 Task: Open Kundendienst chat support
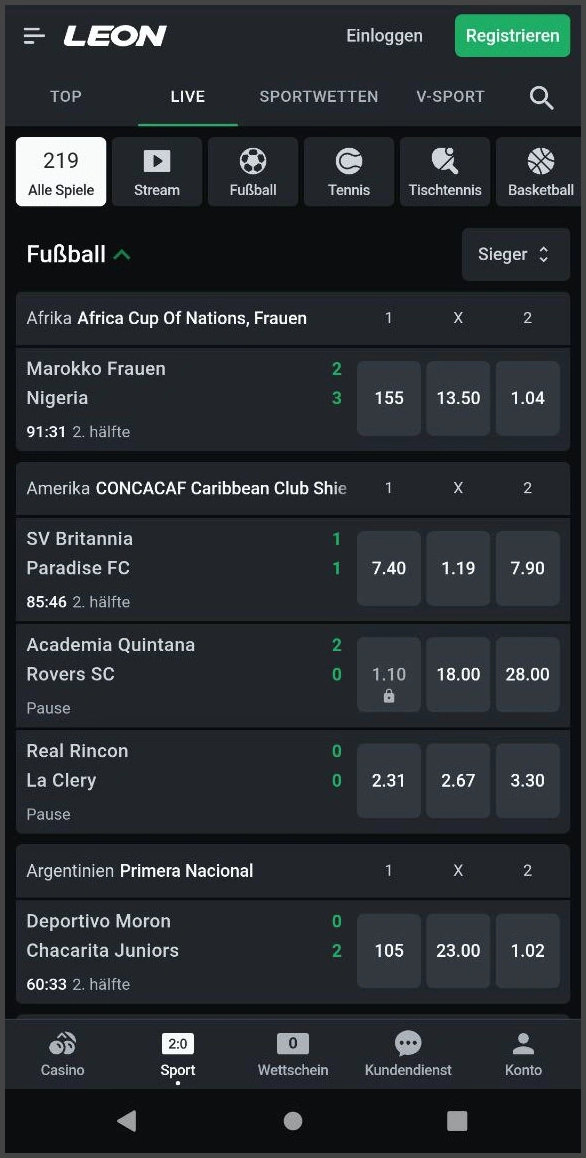[x=407, y=1054]
